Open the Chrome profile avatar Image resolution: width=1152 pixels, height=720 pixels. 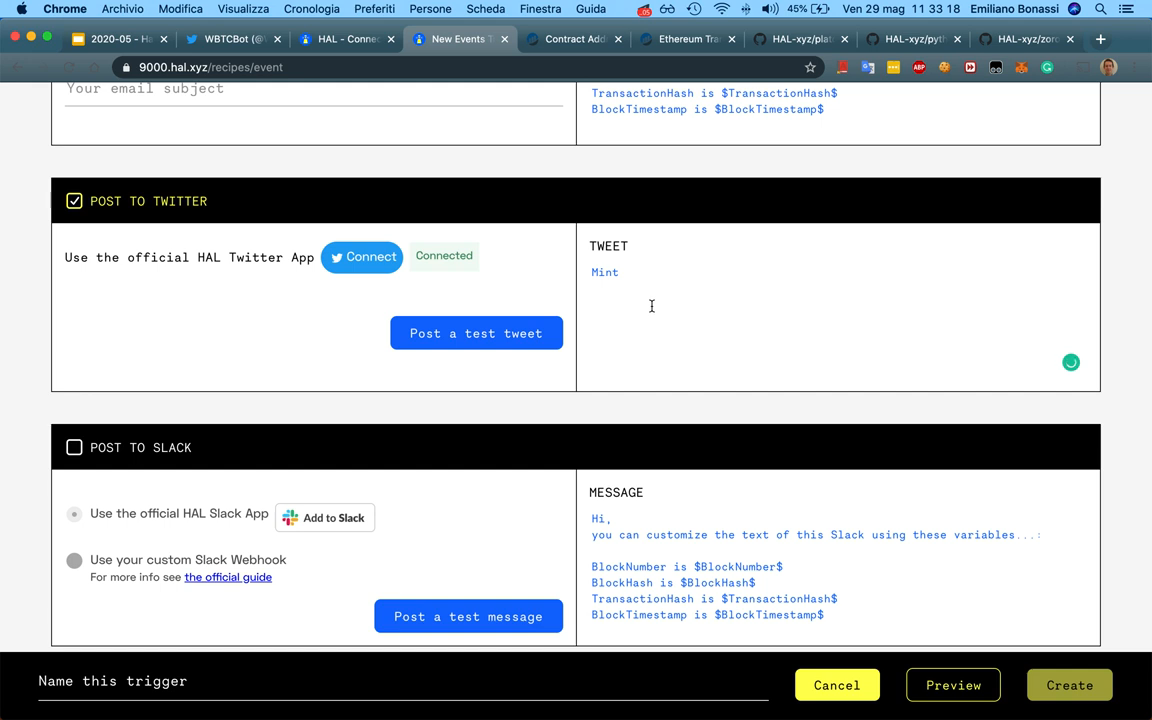click(x=1108, y=68)
